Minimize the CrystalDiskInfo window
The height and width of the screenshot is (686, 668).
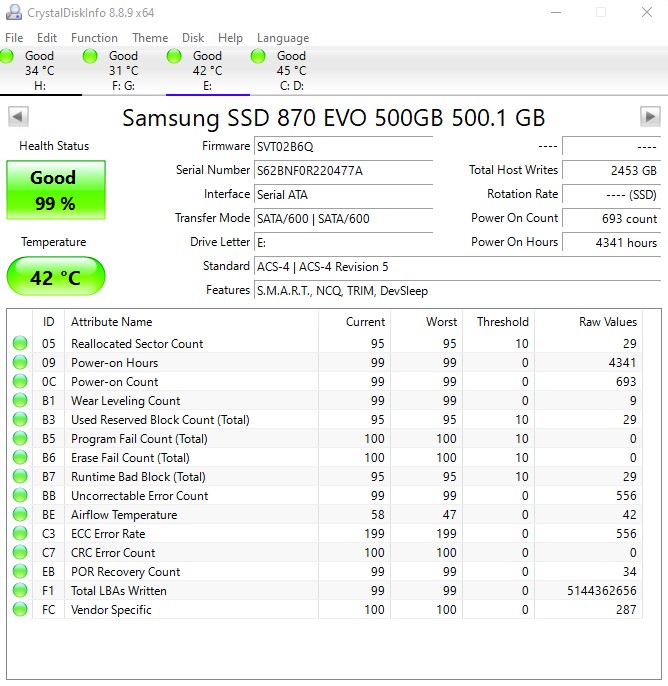tap(556, 12)
